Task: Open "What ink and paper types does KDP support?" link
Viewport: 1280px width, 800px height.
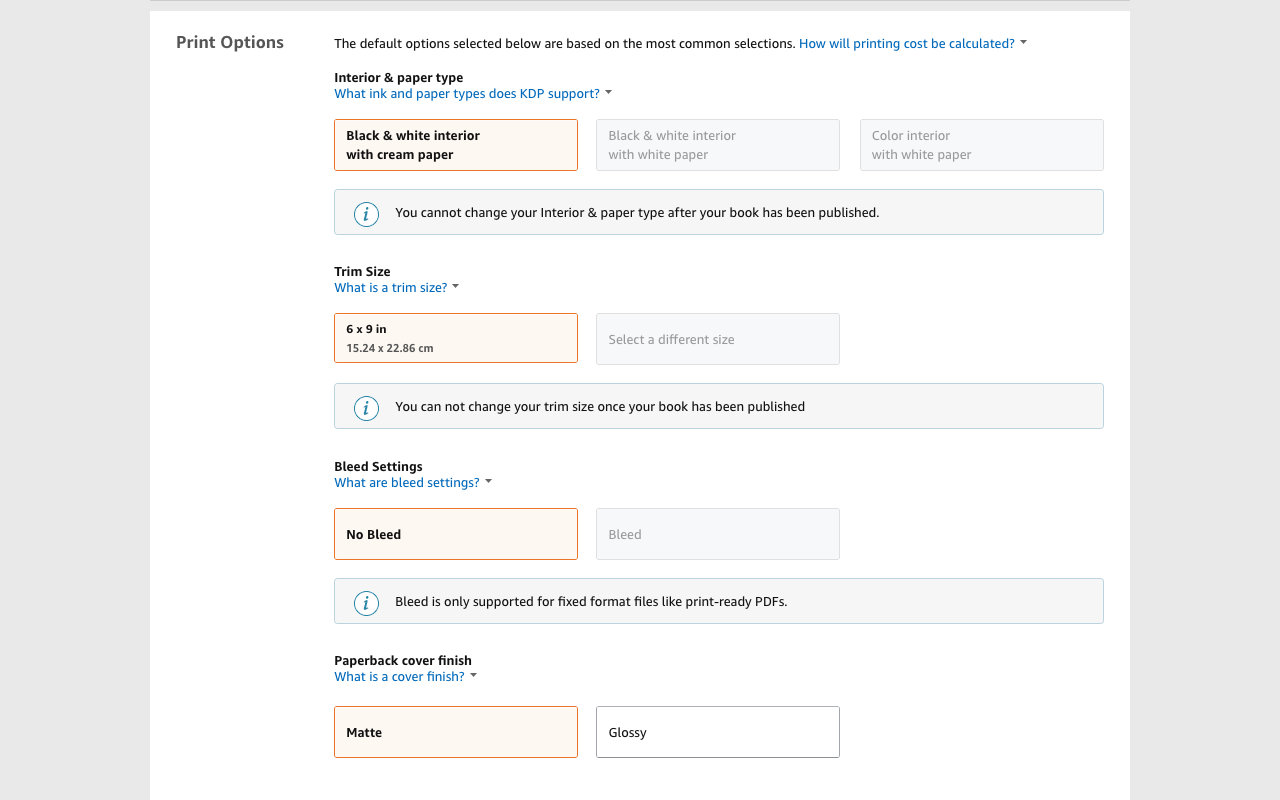Action: (x=467, y=92)
